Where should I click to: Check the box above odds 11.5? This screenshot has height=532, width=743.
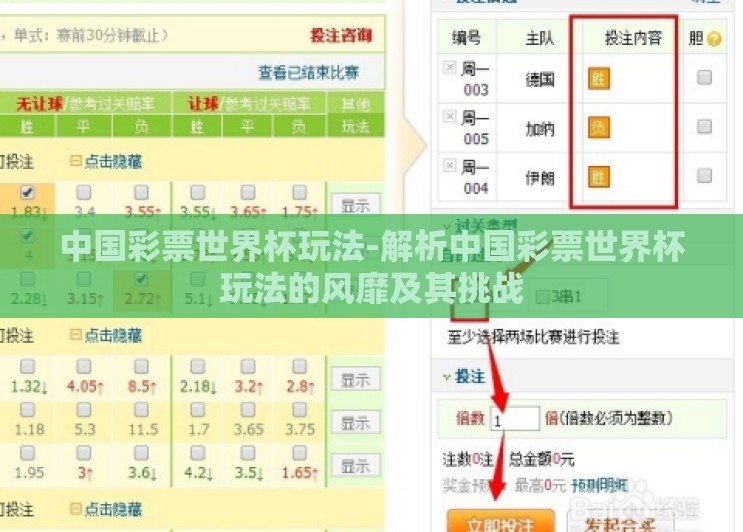[x=141, y=409]
